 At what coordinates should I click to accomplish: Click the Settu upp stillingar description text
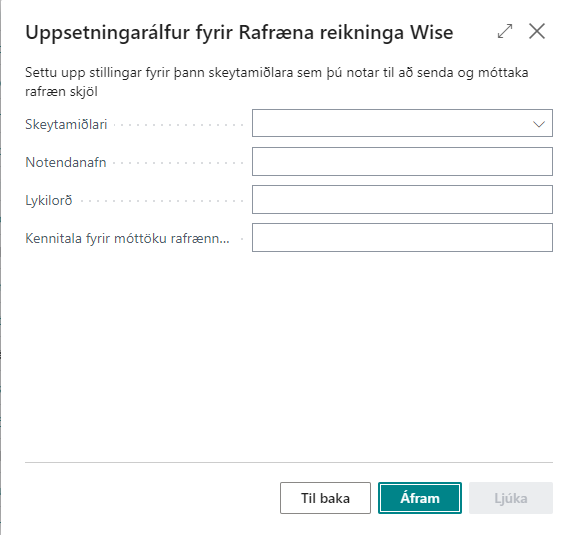tap(277, 82)
